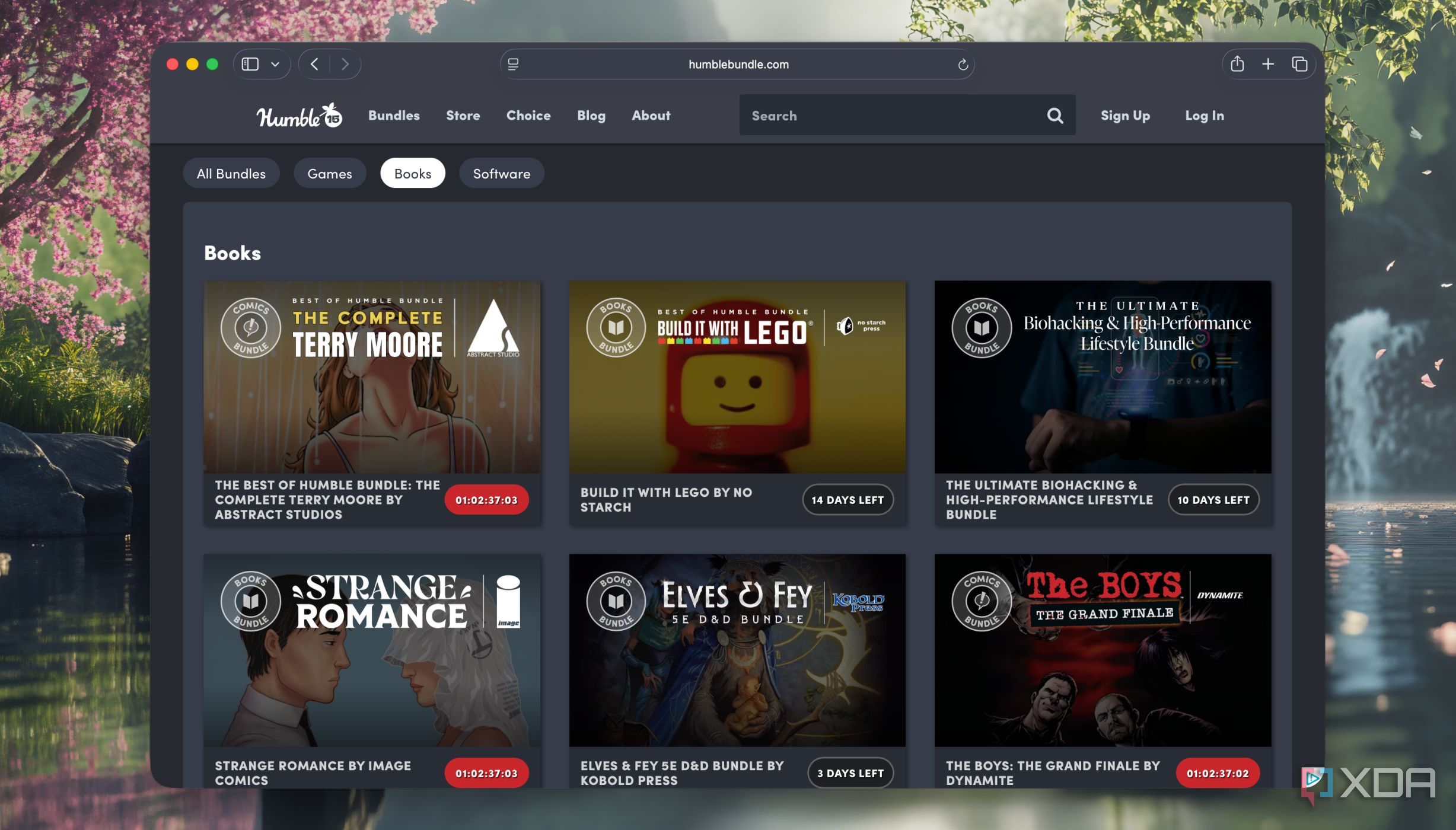Open the Build It With LEGO bundle image

737,377
